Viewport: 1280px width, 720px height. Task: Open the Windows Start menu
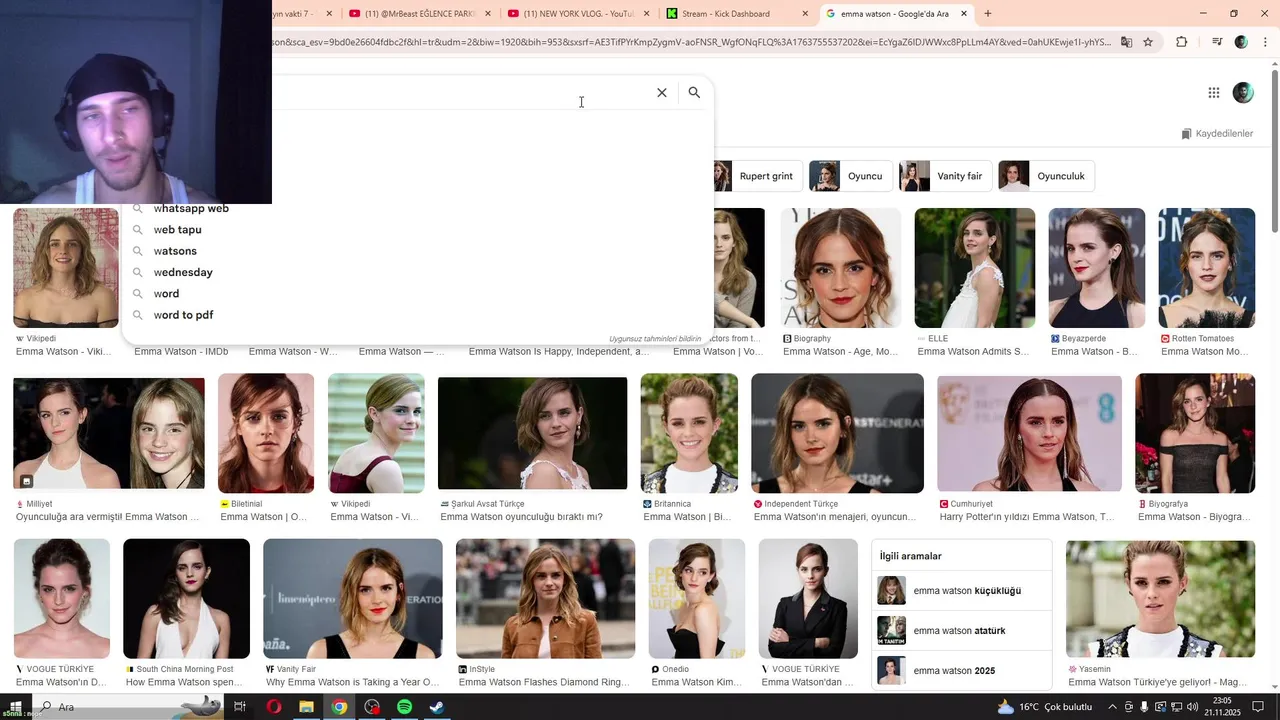(16, 707)
